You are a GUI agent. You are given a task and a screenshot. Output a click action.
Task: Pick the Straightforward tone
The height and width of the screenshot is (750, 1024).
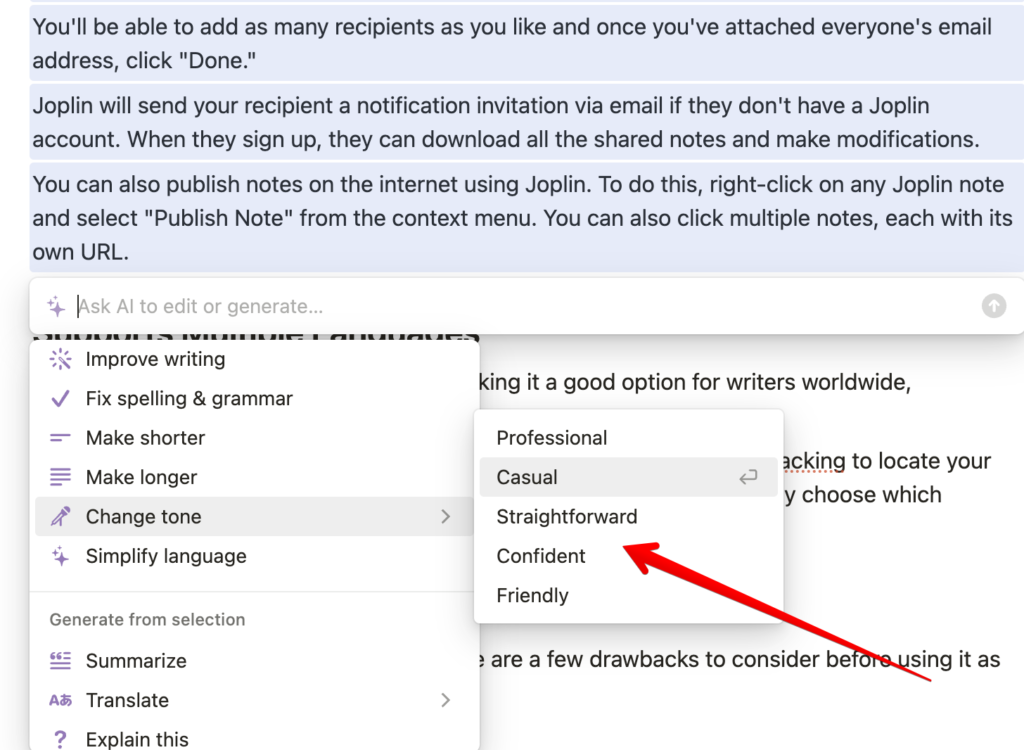coord(566,517)
